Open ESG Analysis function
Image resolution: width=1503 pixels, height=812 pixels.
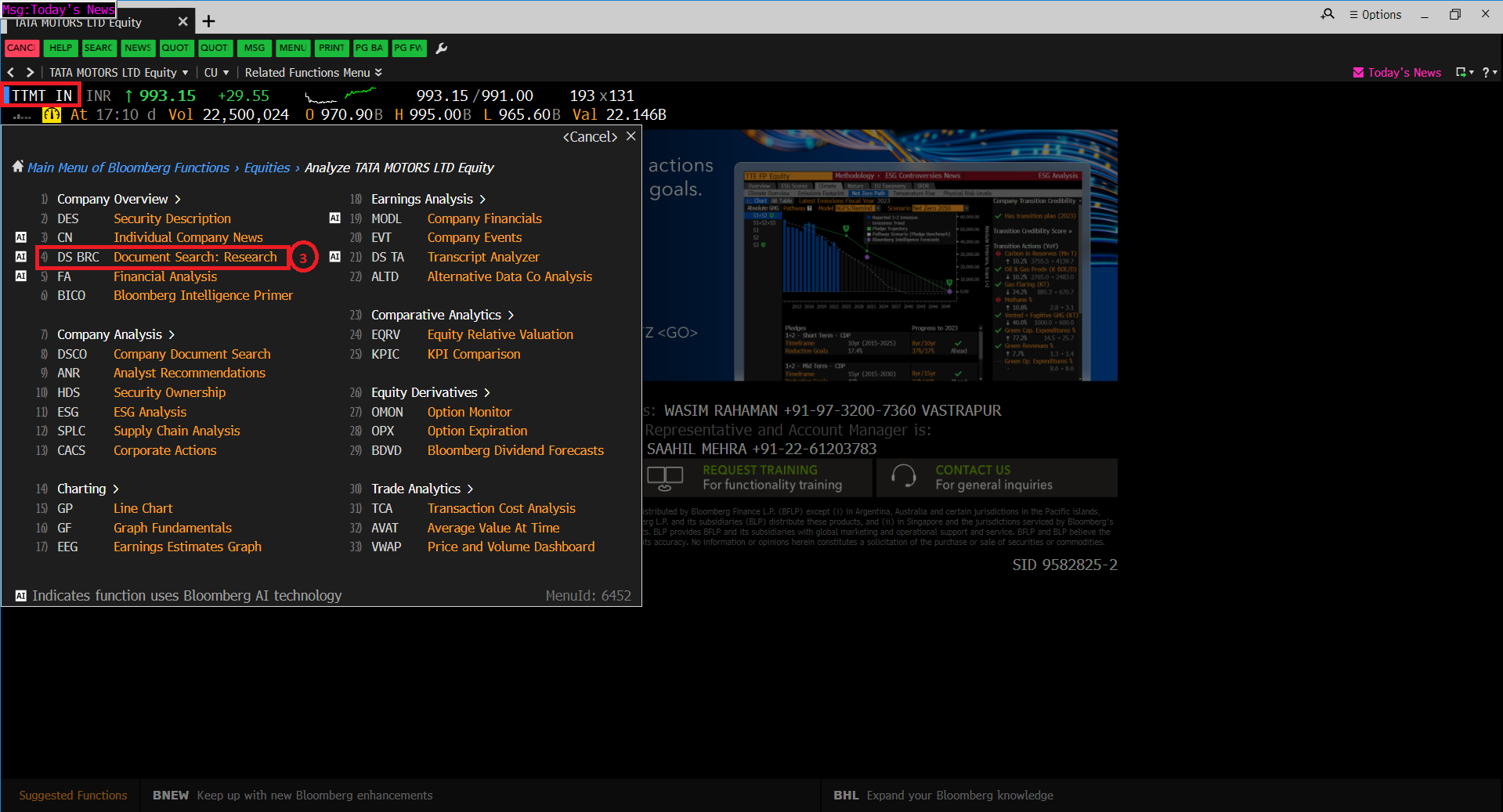point(150,412)
